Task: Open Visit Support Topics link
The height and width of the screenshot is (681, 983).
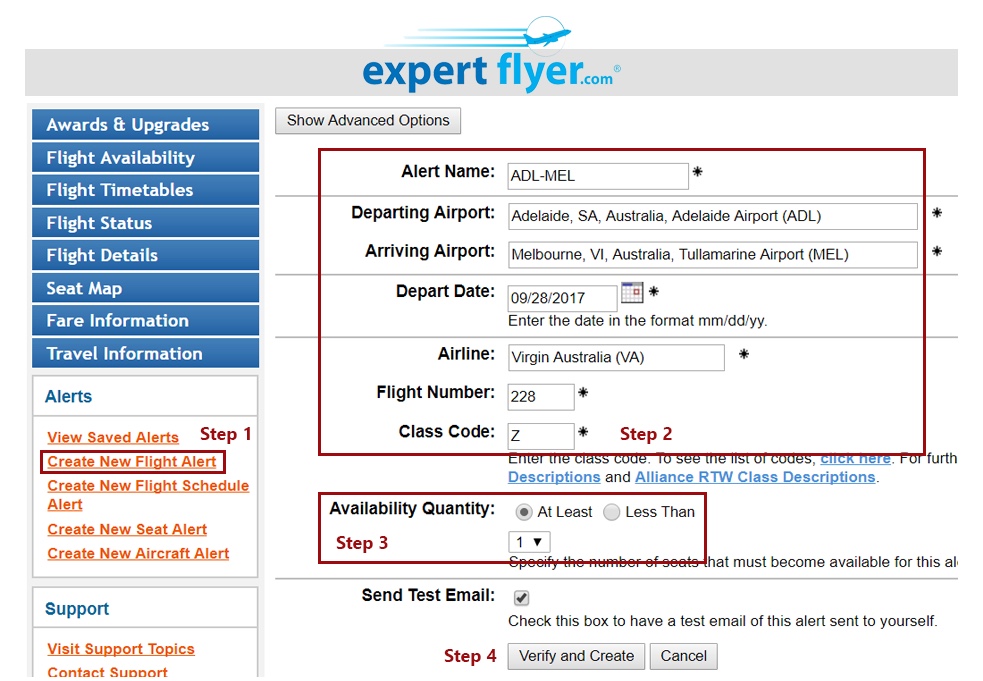Action: pyautogui.click(x=121, y=648)
